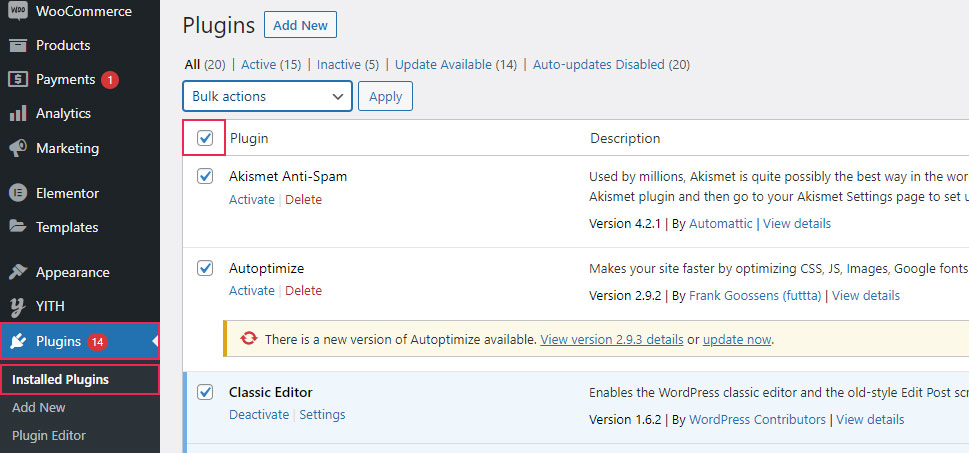The height and width of the screenshot is (453, 969).
Task: Click the Marketing megaphone icon
Action: tap(19, 148)
